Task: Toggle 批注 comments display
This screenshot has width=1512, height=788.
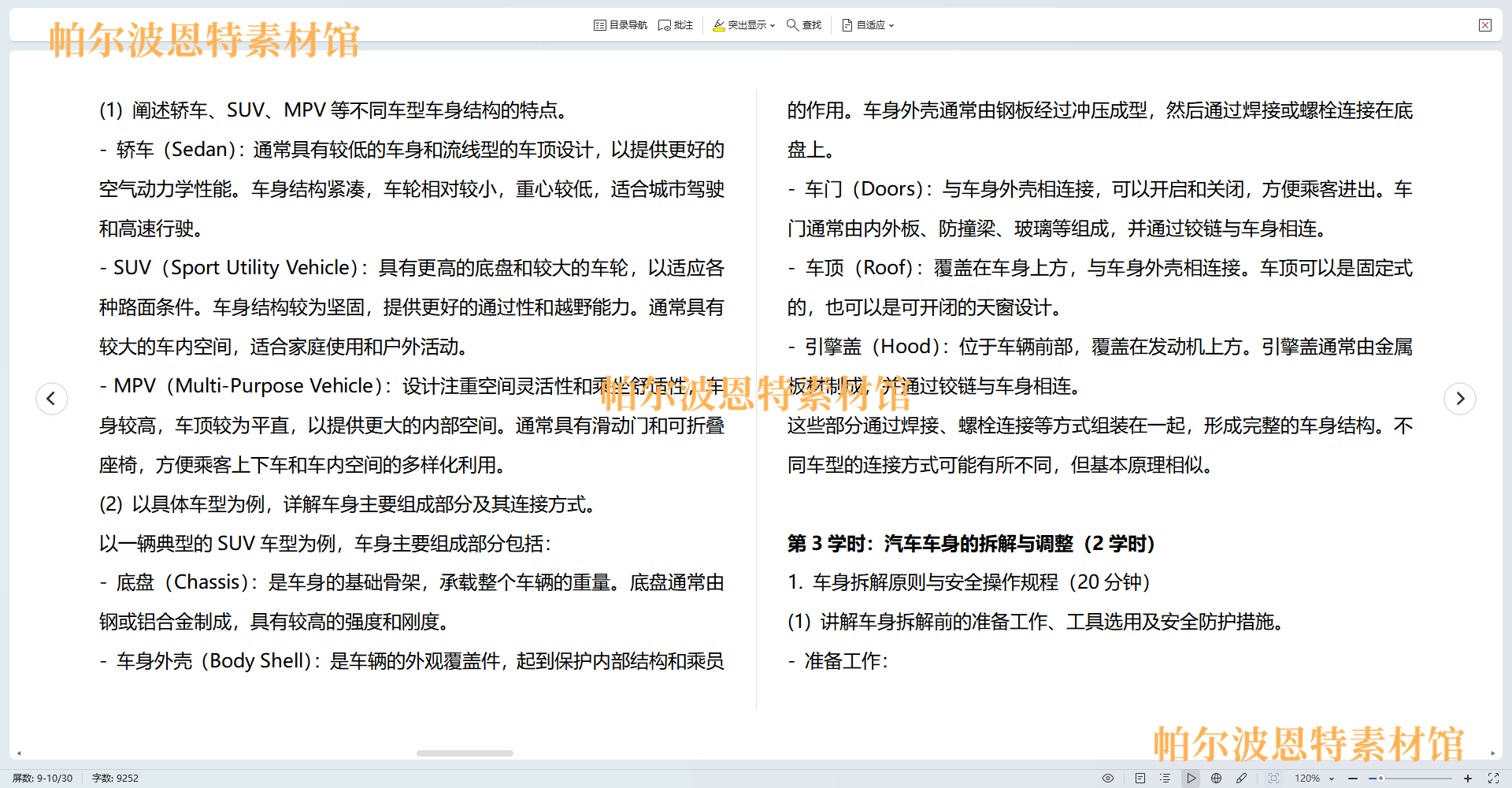Action: click(x=676, y=25)
